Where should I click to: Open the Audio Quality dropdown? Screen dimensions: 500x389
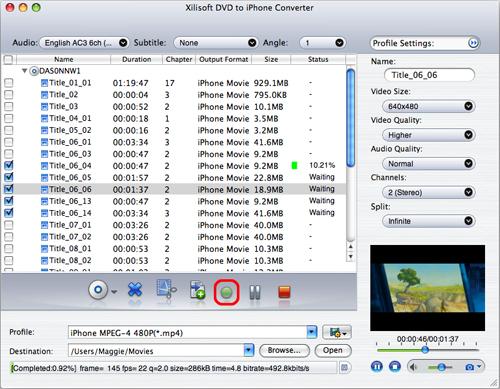428,164
